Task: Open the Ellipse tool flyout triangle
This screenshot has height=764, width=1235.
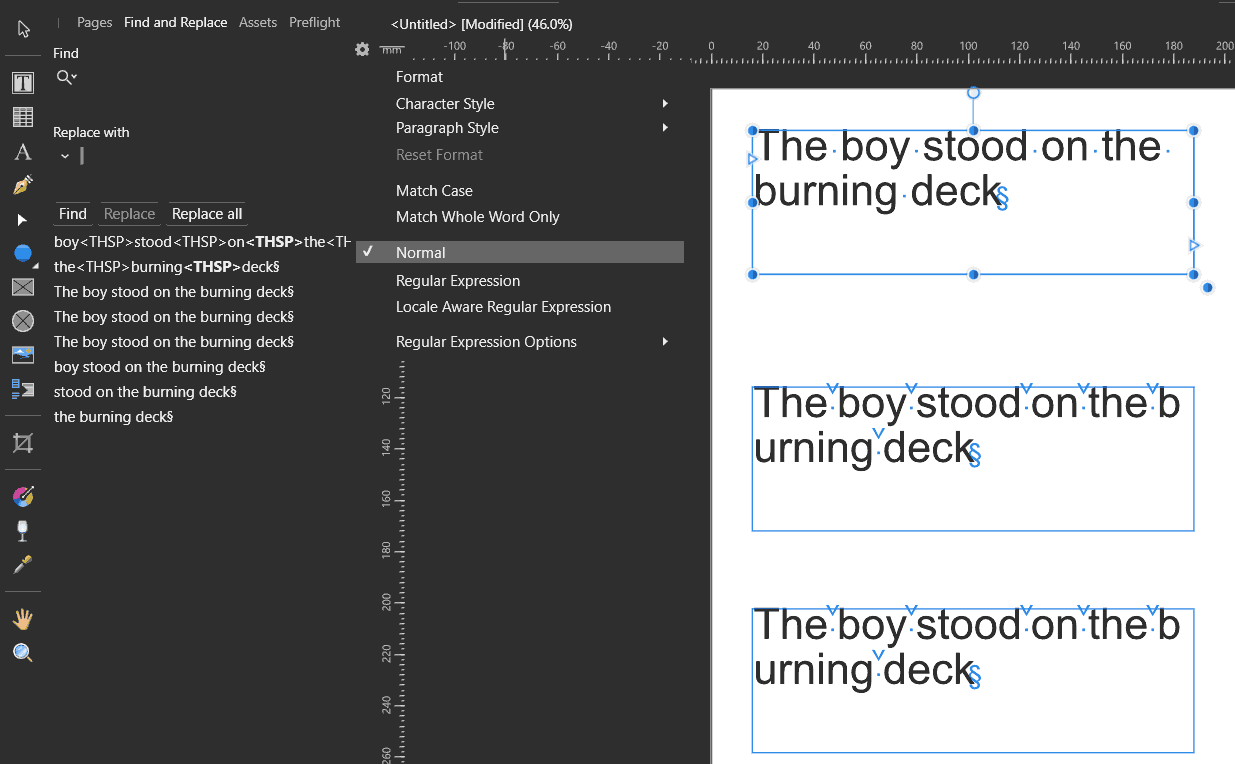Action: pyautogui.click(x=37, y=266)
